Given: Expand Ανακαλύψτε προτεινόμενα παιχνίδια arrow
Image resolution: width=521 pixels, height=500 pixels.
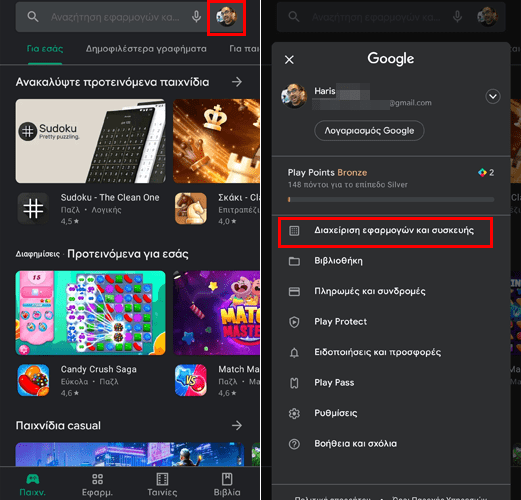Looking at the screenshot, I should [237, 82].
